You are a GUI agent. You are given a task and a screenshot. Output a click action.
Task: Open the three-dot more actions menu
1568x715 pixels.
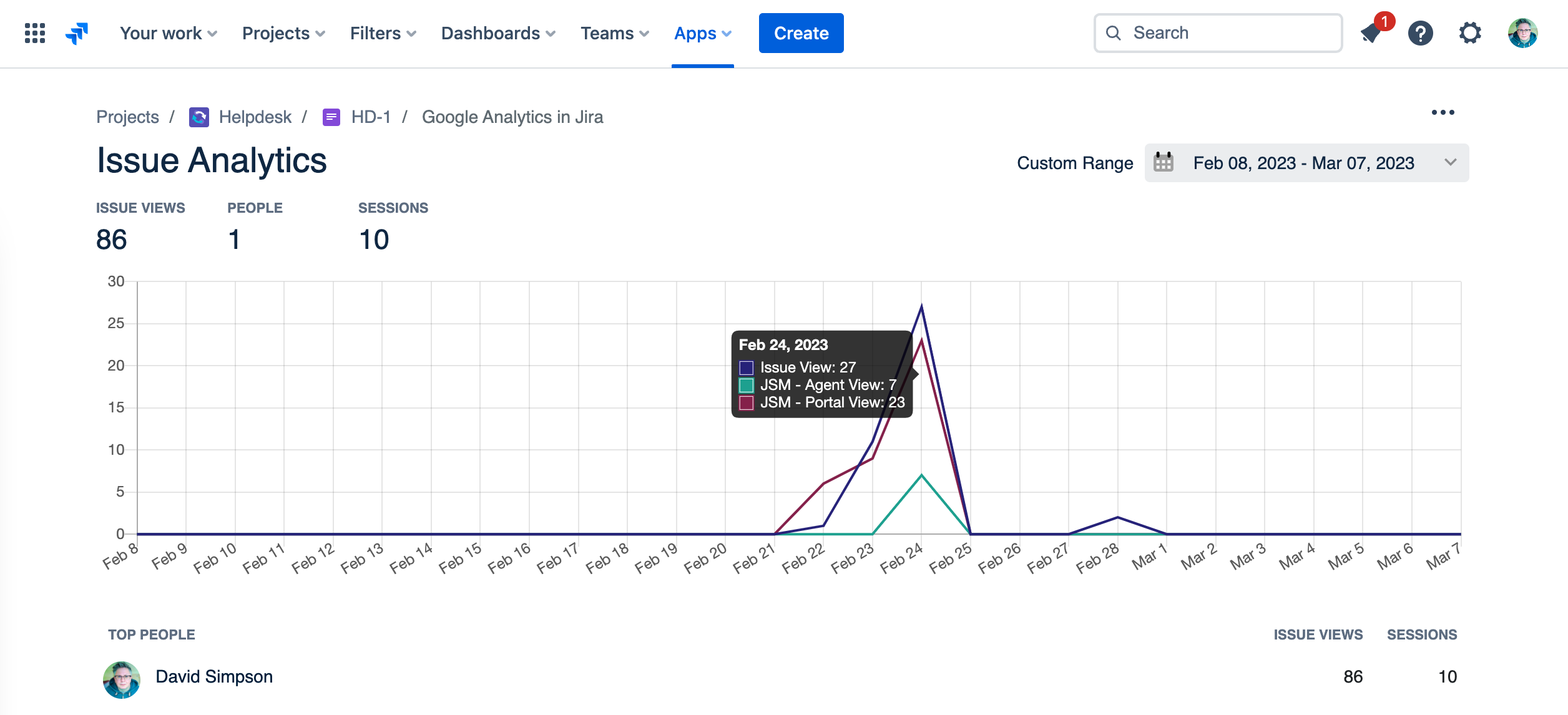coord(1443,112)
